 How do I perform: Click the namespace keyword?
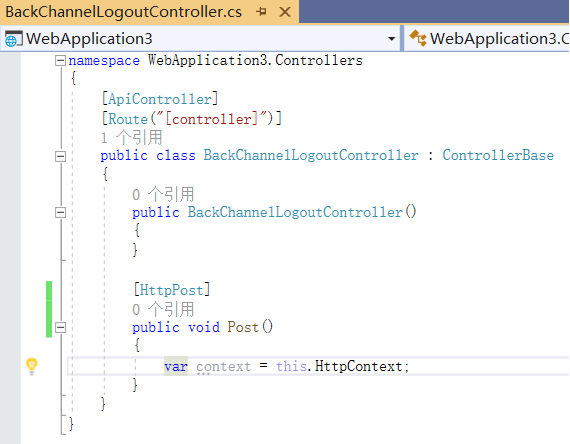tap(104, 60)
